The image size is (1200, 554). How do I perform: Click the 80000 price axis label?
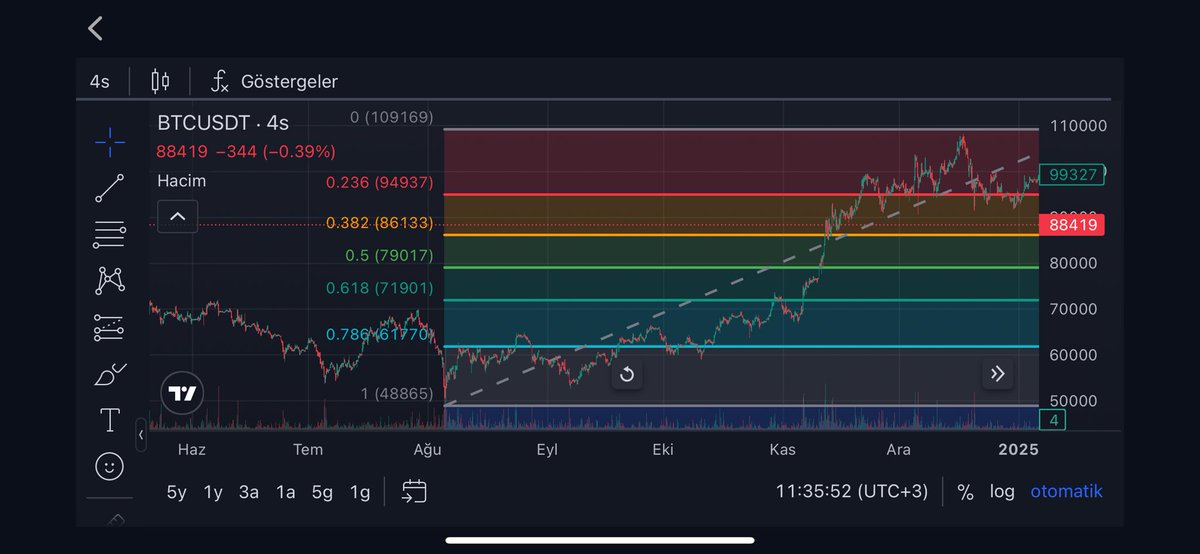pos(1074,263)
